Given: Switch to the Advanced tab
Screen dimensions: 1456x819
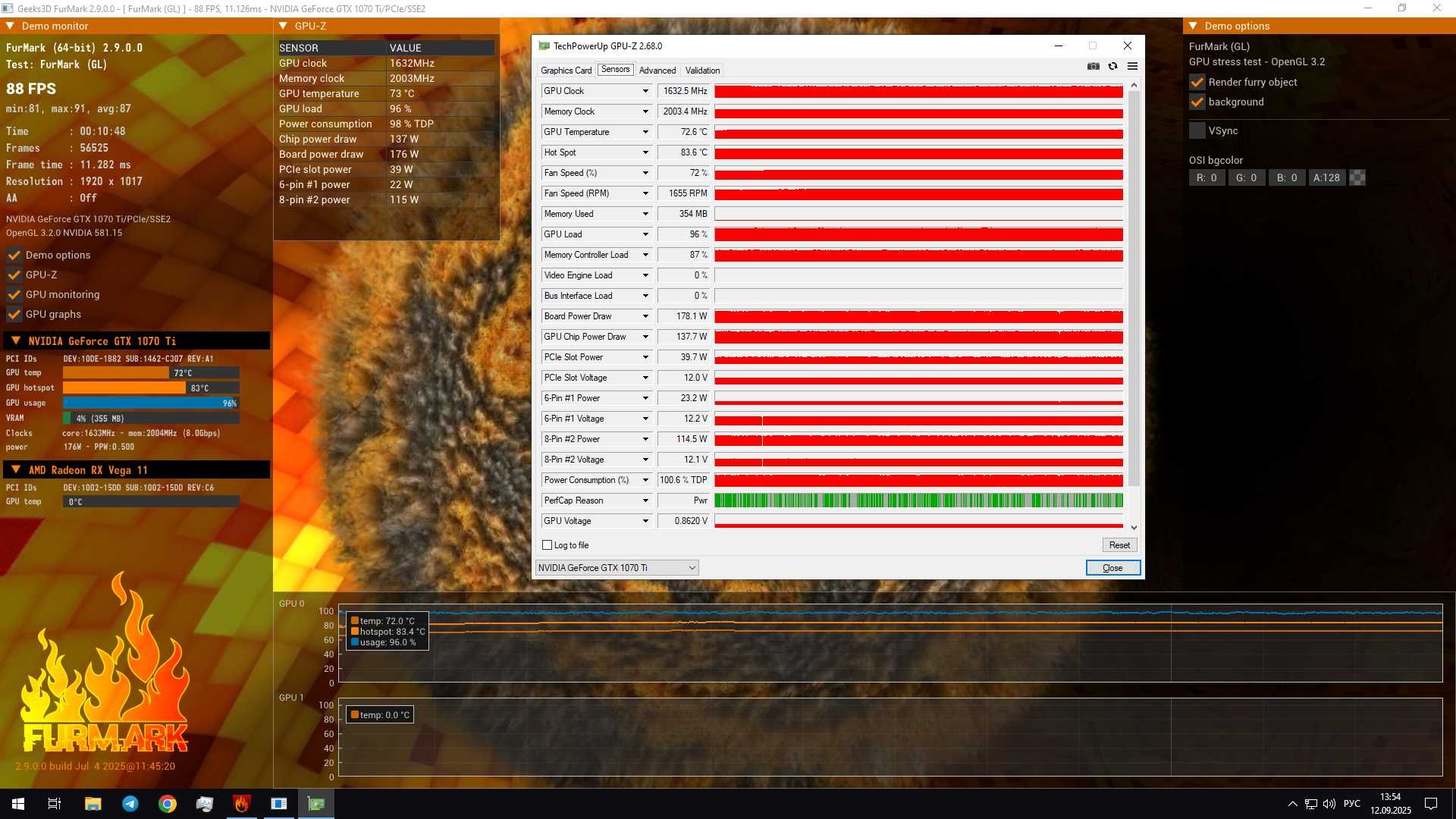Looking at the screenshot, I should (657, 71).
